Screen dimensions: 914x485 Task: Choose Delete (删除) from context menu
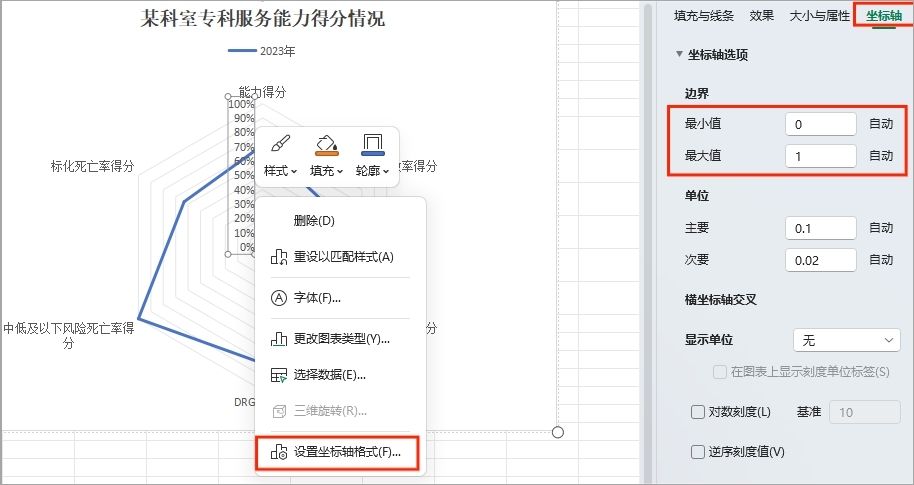point(314,220)
